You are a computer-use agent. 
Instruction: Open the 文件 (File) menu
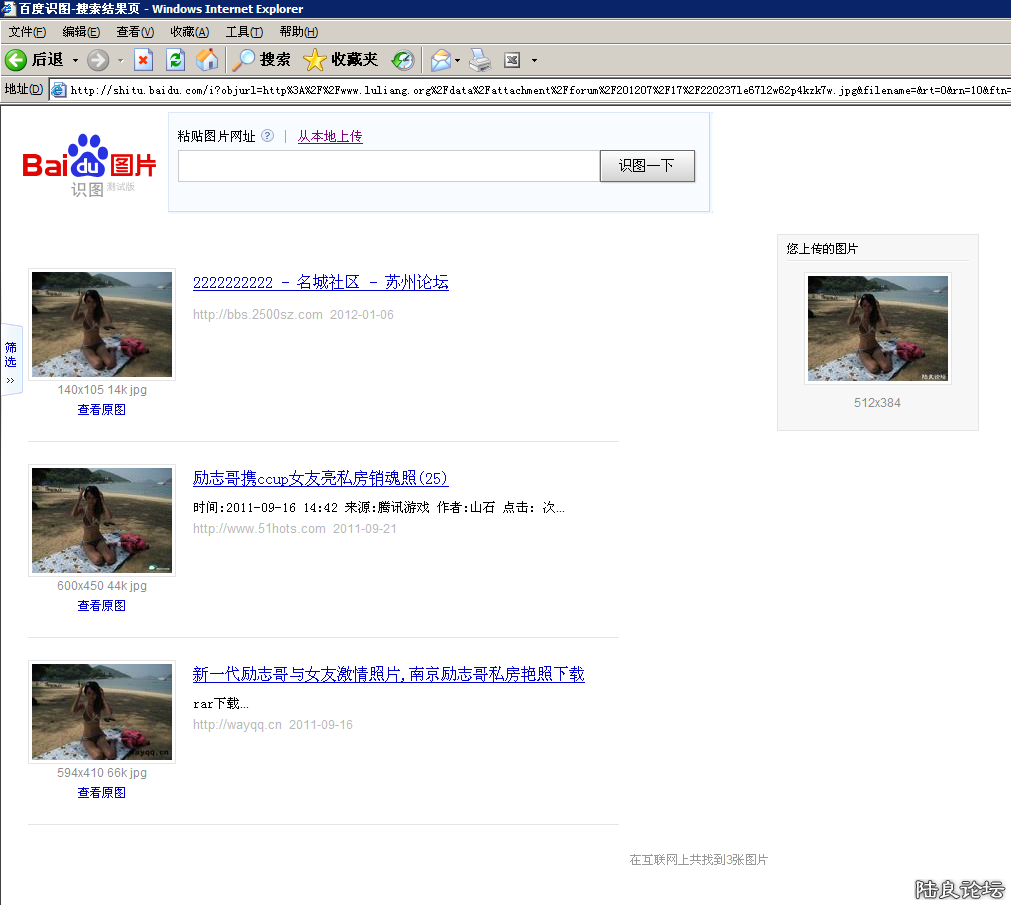(x=26, y=31)
